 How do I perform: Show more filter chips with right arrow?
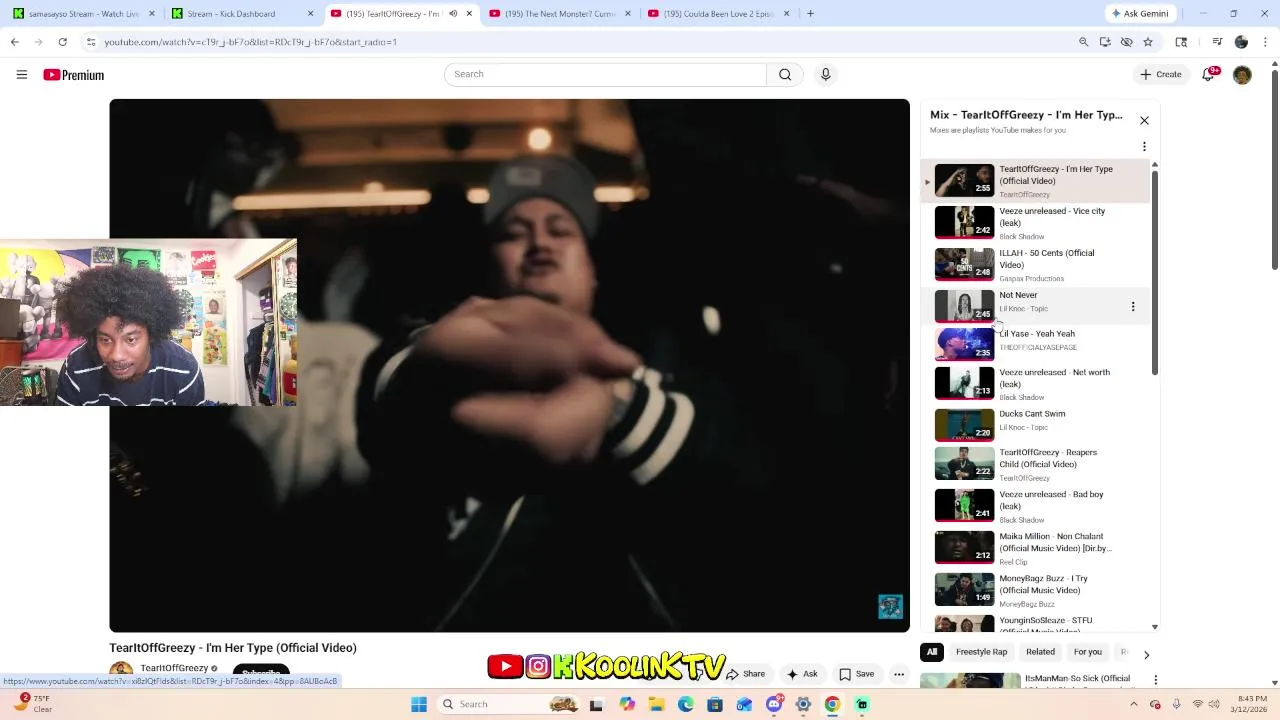point(1146,655)
